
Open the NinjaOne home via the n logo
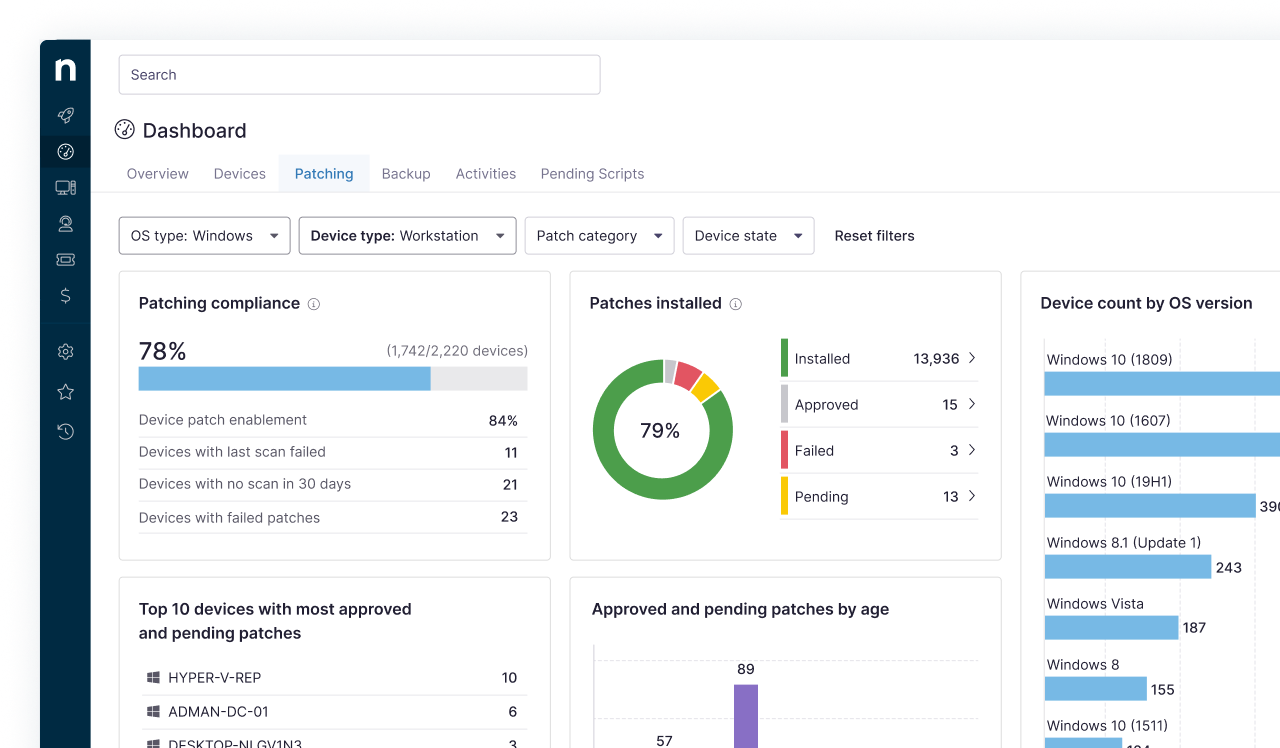[65, 69]
